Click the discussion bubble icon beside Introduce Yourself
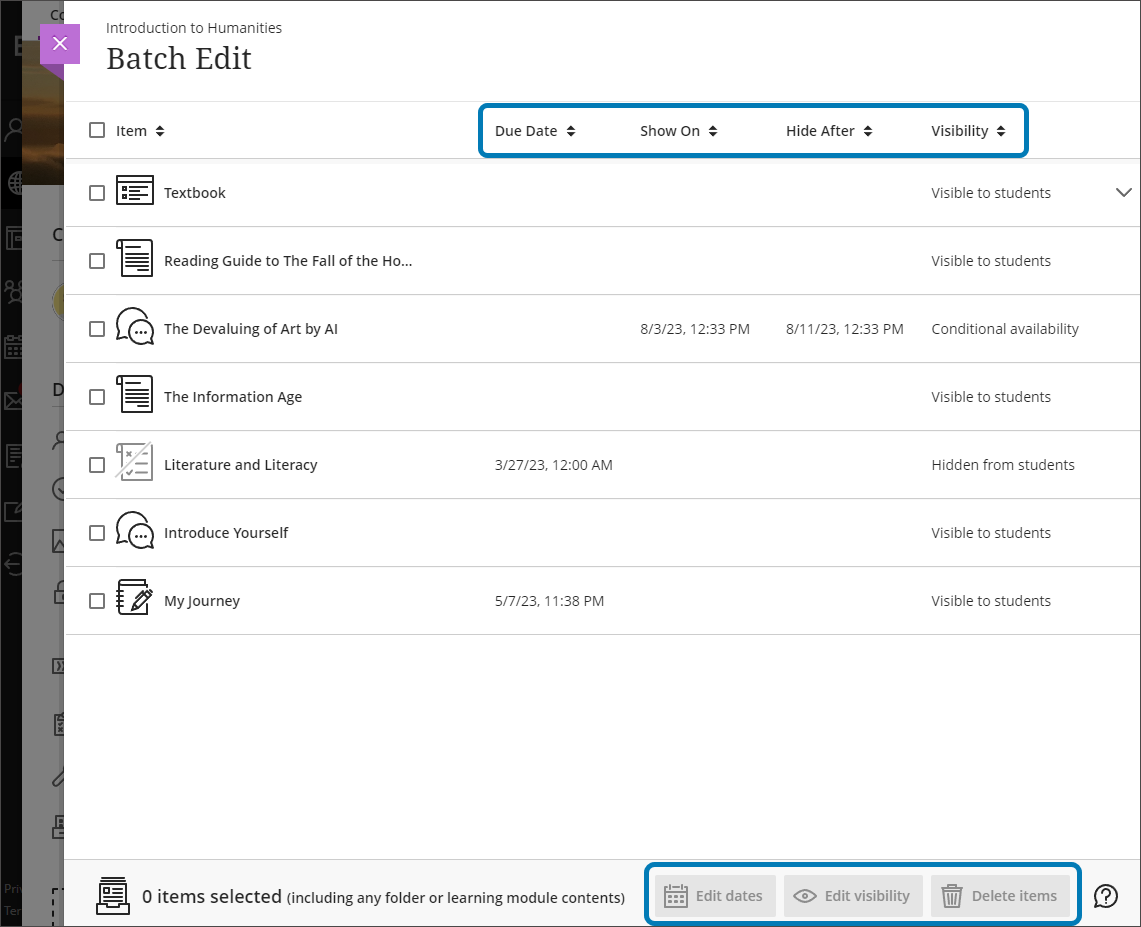 135,532
